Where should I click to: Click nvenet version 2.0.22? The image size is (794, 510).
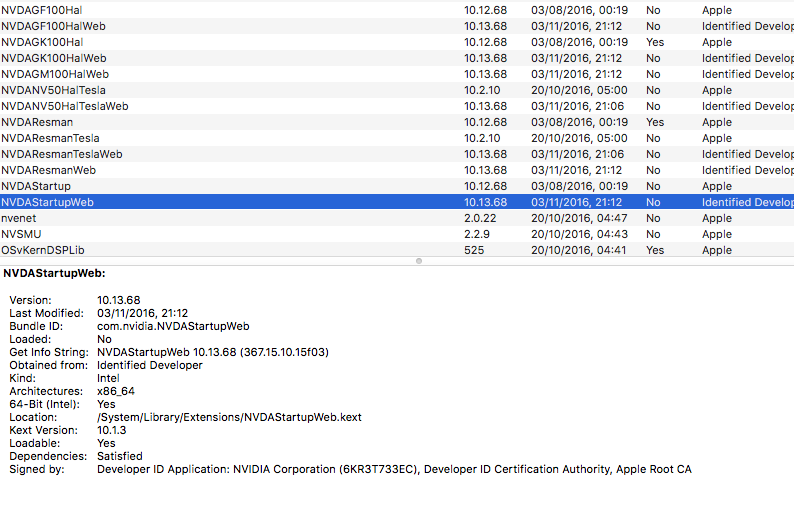tap(480, 218)
